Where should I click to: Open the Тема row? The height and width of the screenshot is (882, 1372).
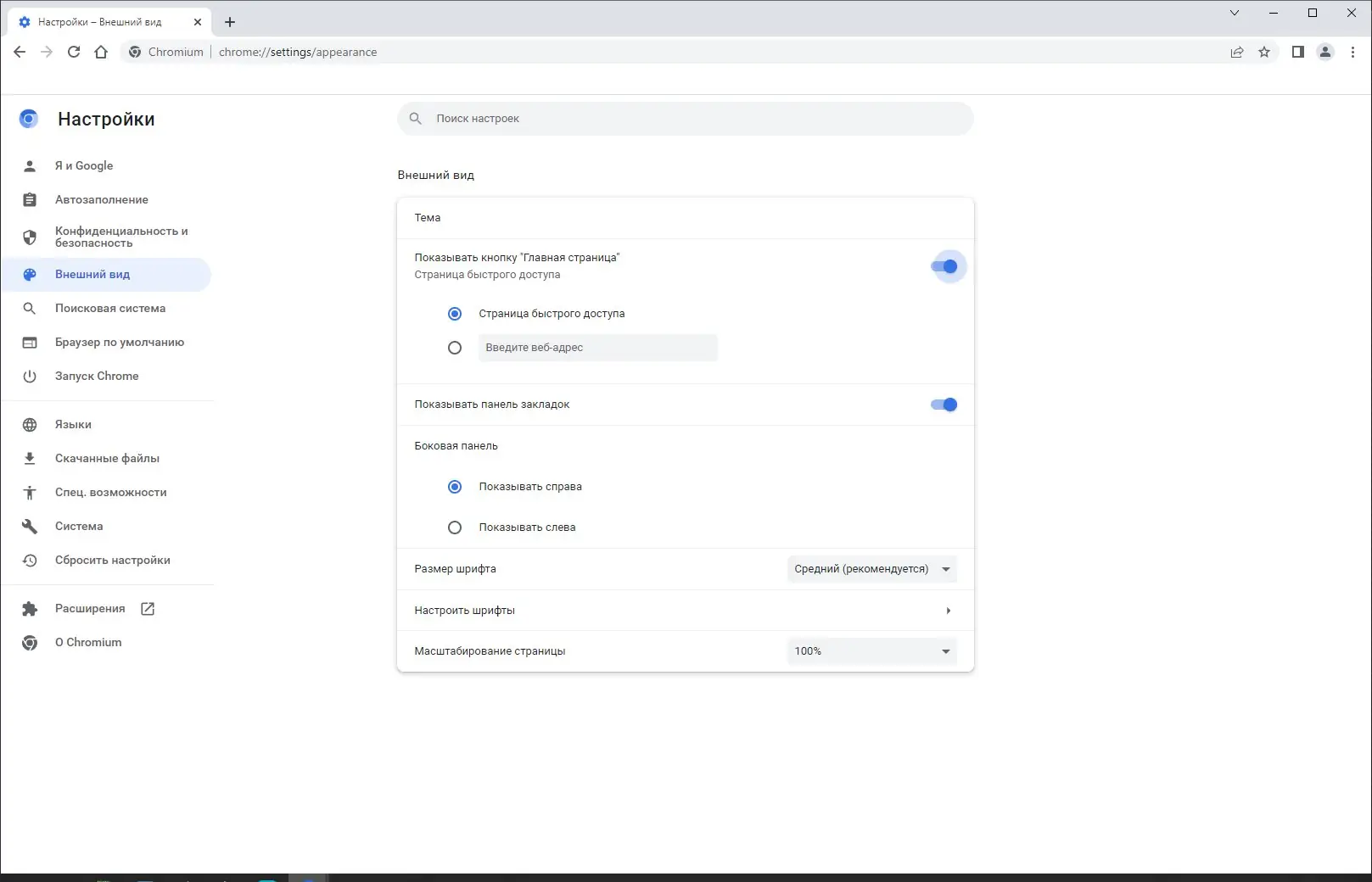[686, 218]
